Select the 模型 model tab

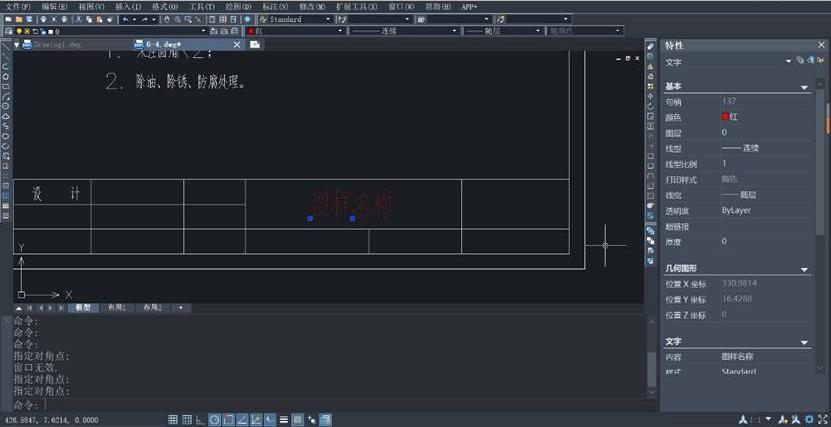click(83, 307)
